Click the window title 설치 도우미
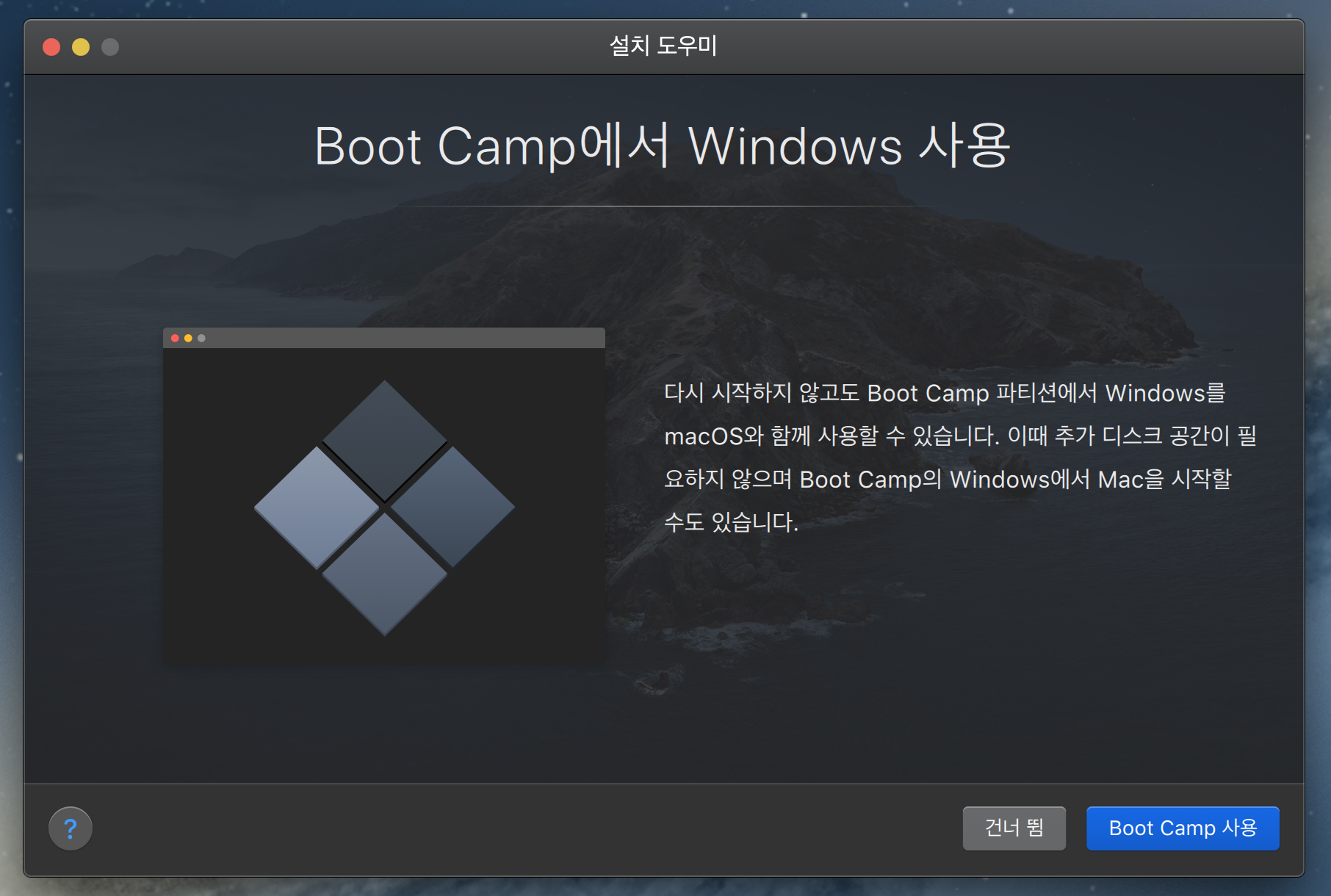The image size is (1331, 896). coord(663,46)
